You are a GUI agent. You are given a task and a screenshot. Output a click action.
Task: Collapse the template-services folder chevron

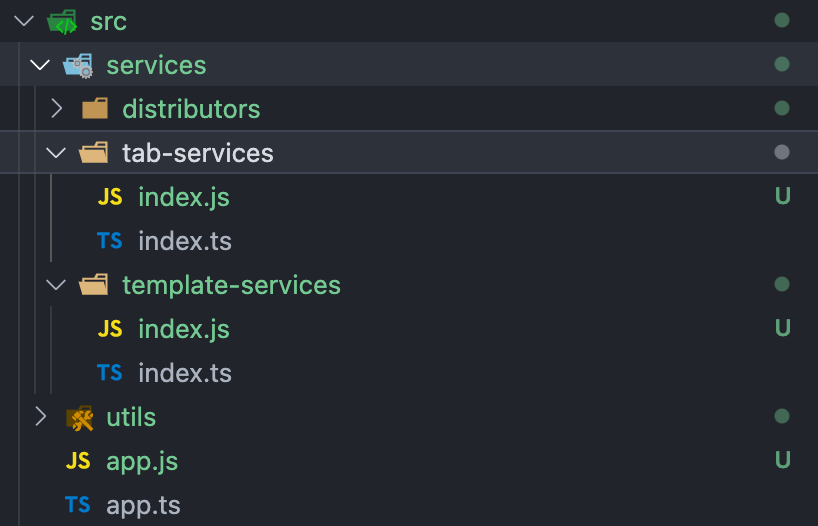[x=56, y=285]
